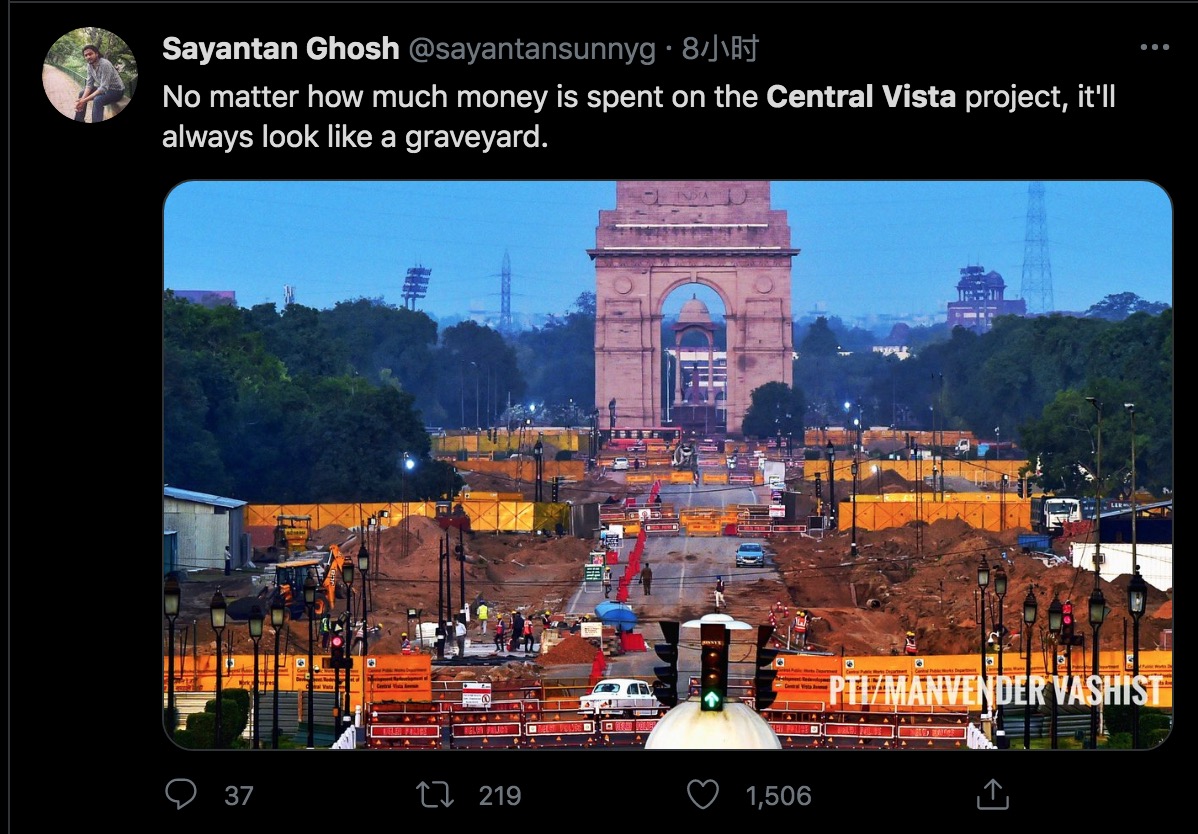The height and width of the screenshot is (834, 1198).
Task: Open the three-dot more options menu
Action: tap(1154, 47)
